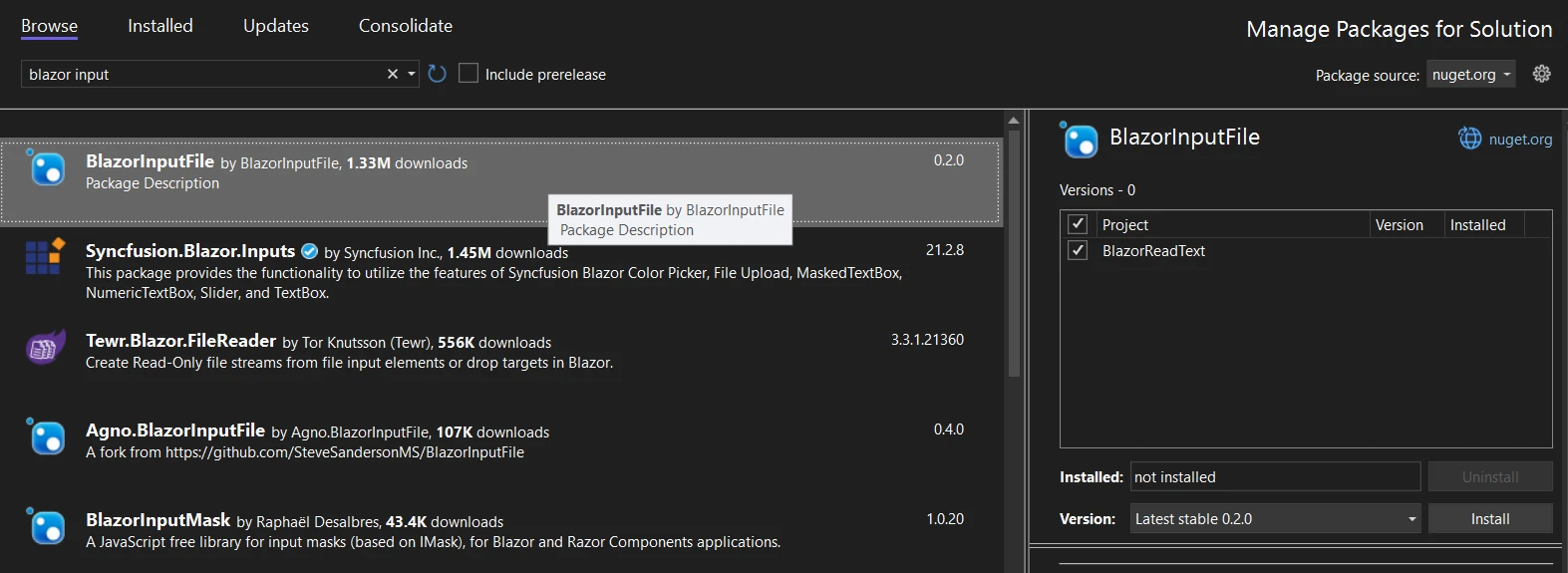Open the Package source dropdown
This screenshot has height=573, width=1568.
1470,75
